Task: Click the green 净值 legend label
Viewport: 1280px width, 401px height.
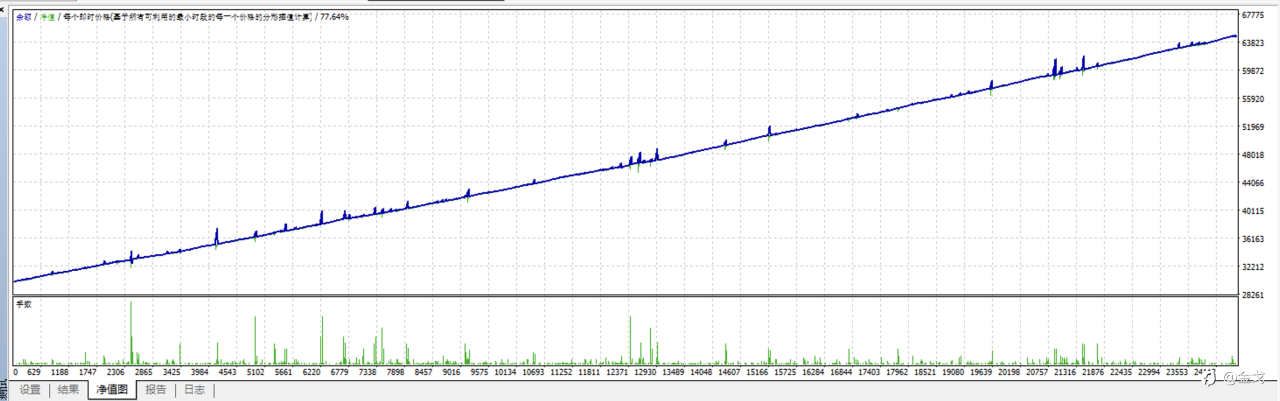Action: (47, 17)
